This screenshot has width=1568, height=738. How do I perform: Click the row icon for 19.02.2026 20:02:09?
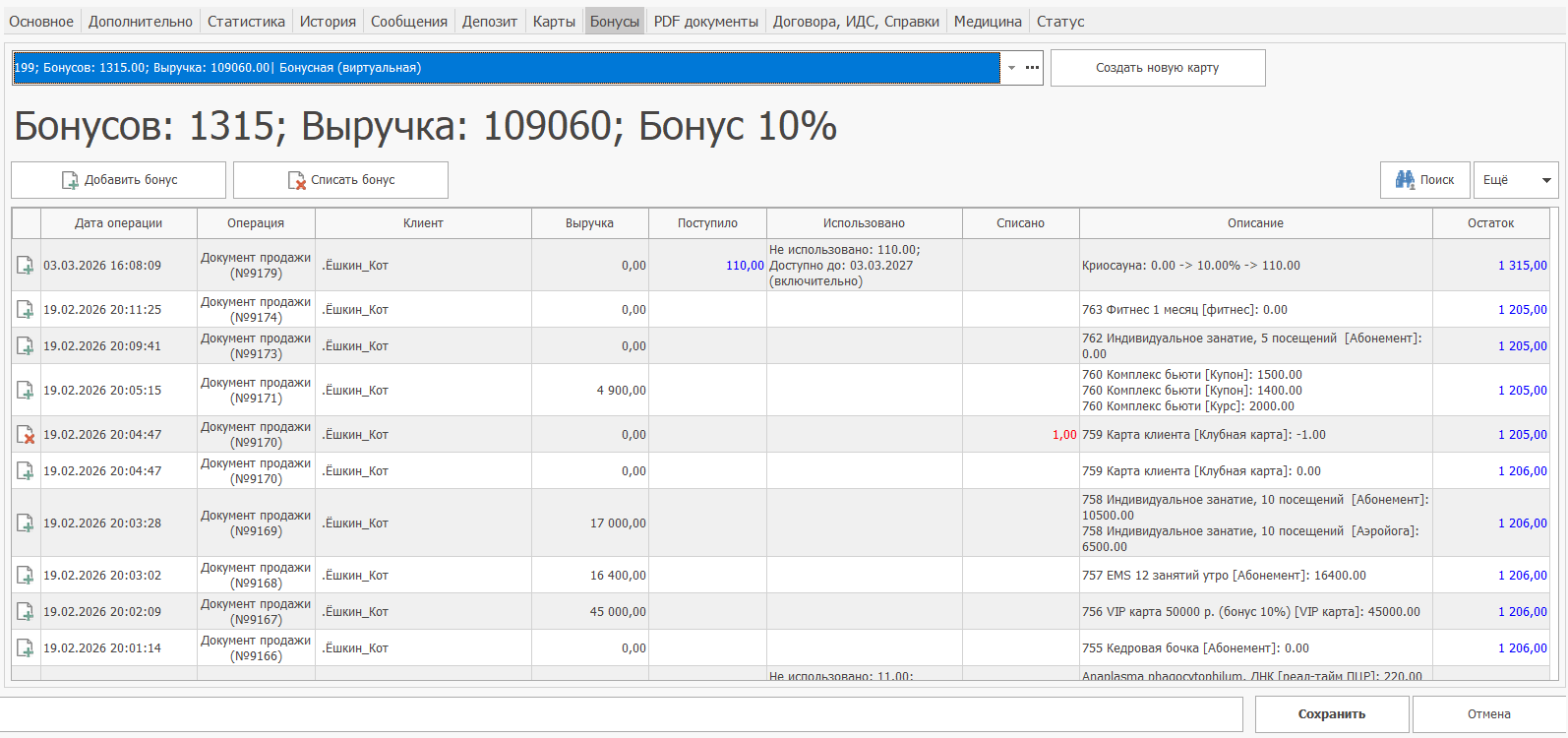point(26,612)
